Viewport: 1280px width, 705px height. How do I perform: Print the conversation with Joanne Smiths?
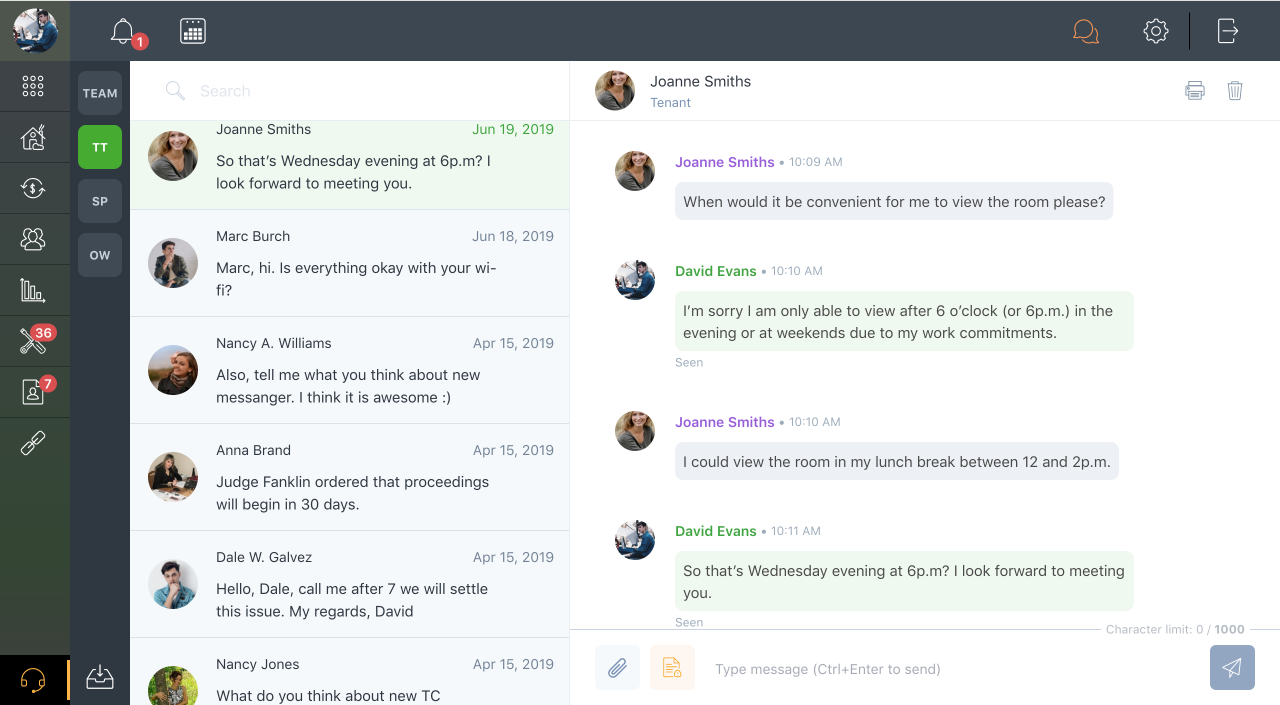point(1195,90)
